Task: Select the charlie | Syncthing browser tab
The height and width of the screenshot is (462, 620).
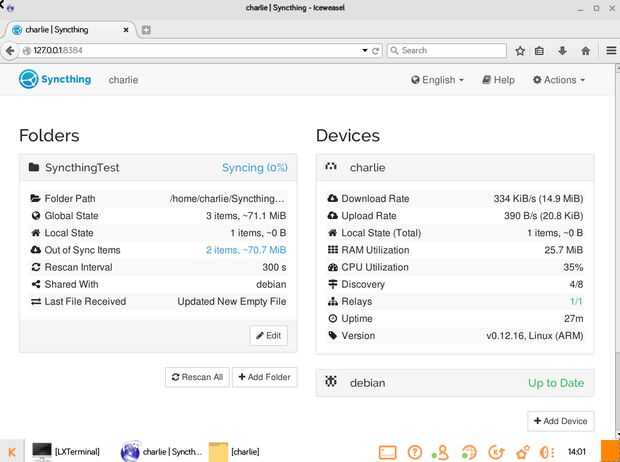Action: click(x=71, y=30)
